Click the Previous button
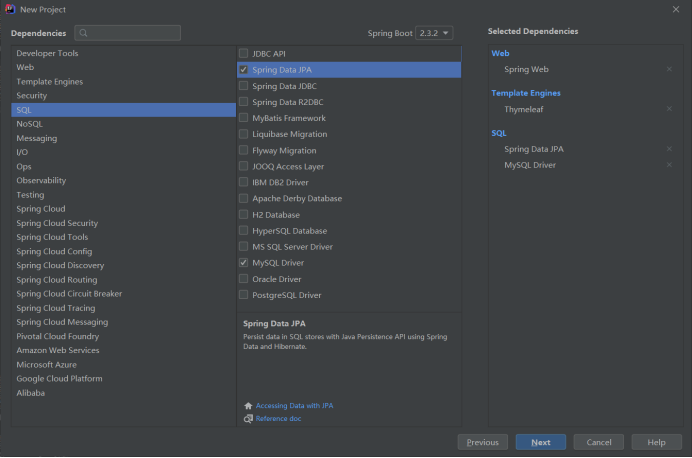692x458 pixels. coord(483,442)
